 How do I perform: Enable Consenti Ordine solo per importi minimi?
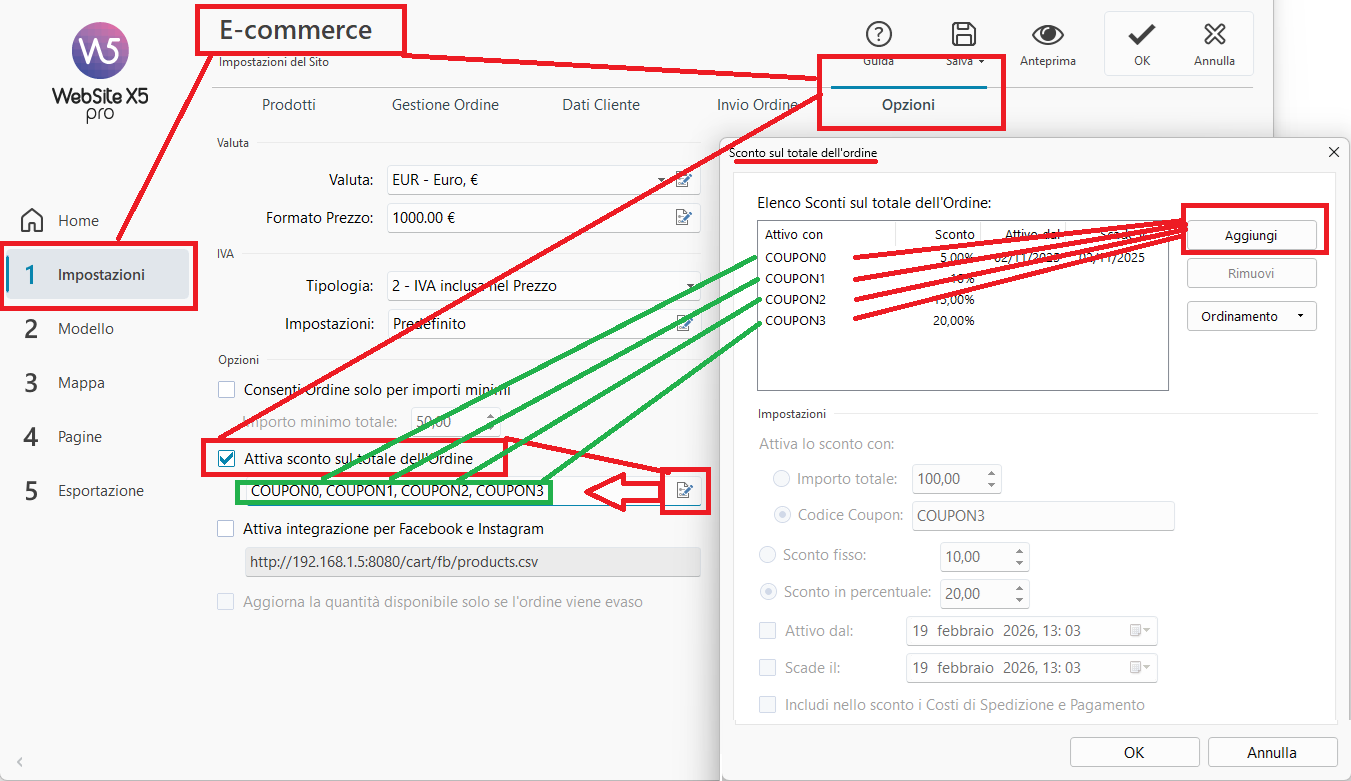[226, 389]
